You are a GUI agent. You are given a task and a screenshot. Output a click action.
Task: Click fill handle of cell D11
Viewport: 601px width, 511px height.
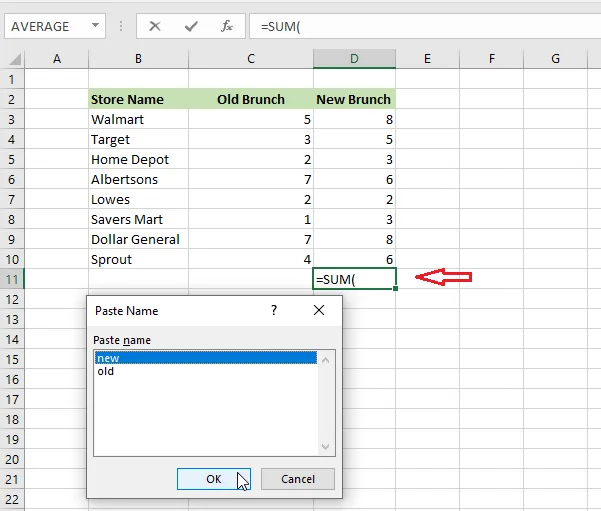pos(395,288)
